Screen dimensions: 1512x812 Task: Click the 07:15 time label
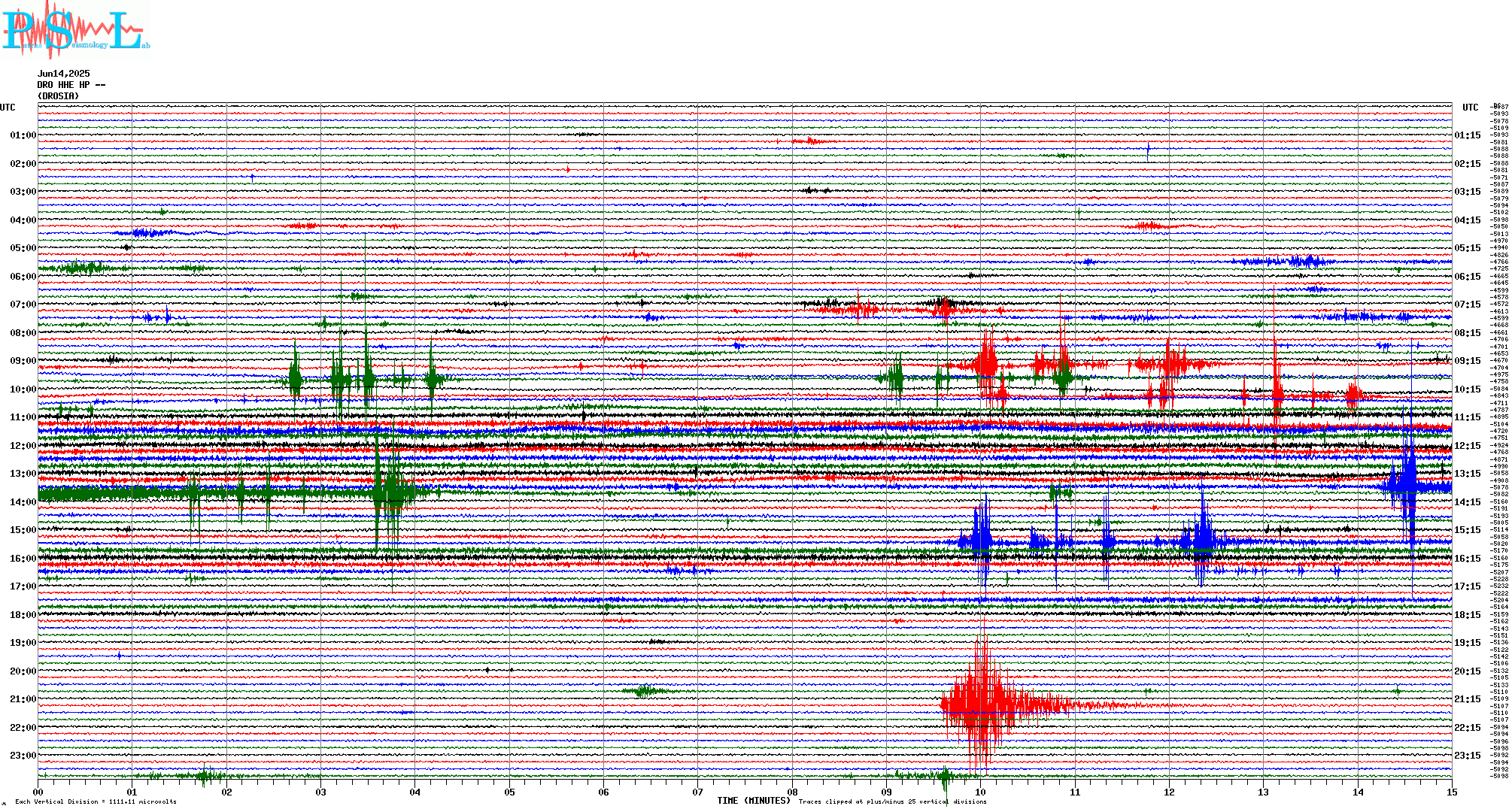tap(1468, 304)
